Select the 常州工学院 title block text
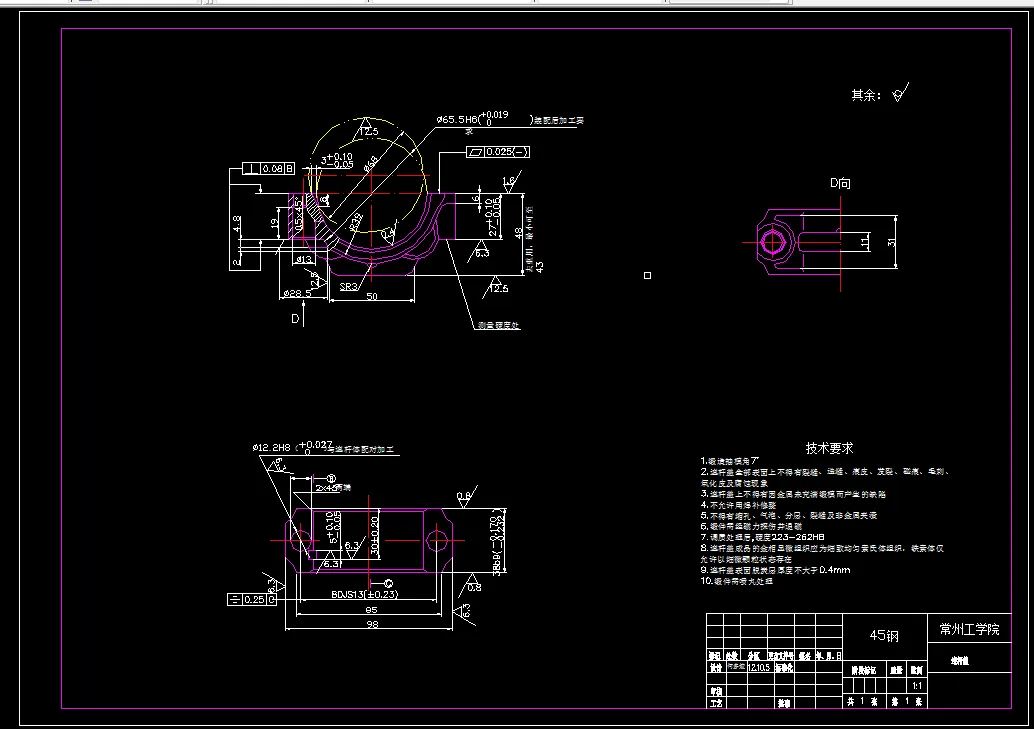 [969, 629]
